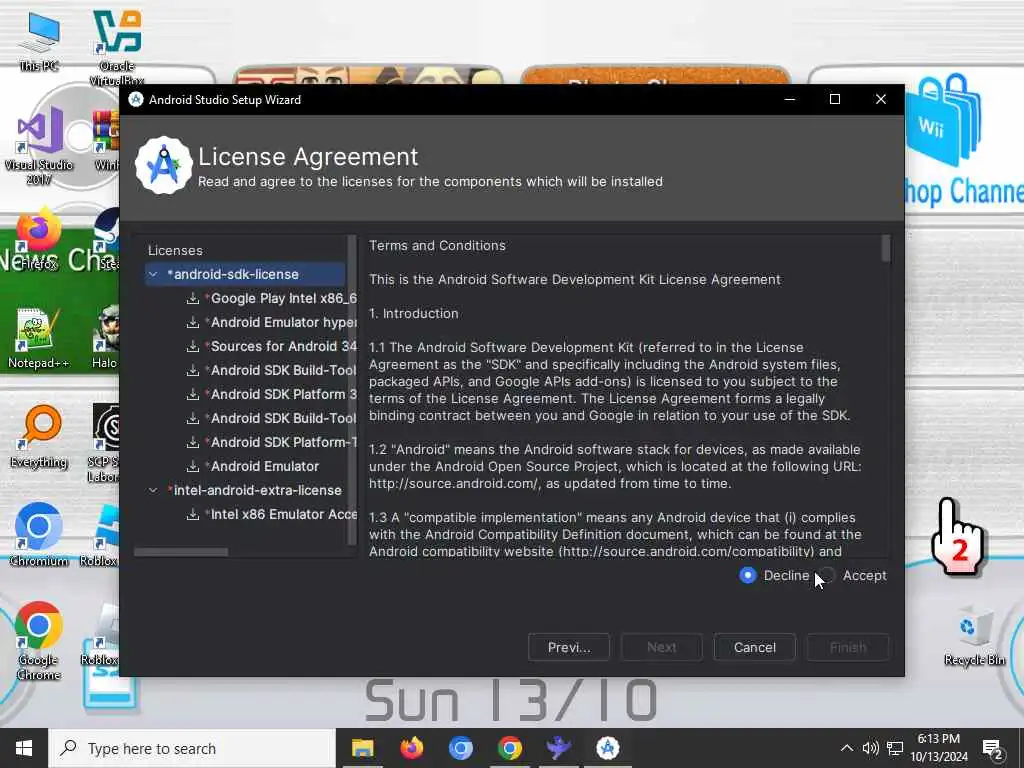Select Intel x86 Emulator Accelerator row
This screenshot has height=768, width=1024.
coord(283,515)
